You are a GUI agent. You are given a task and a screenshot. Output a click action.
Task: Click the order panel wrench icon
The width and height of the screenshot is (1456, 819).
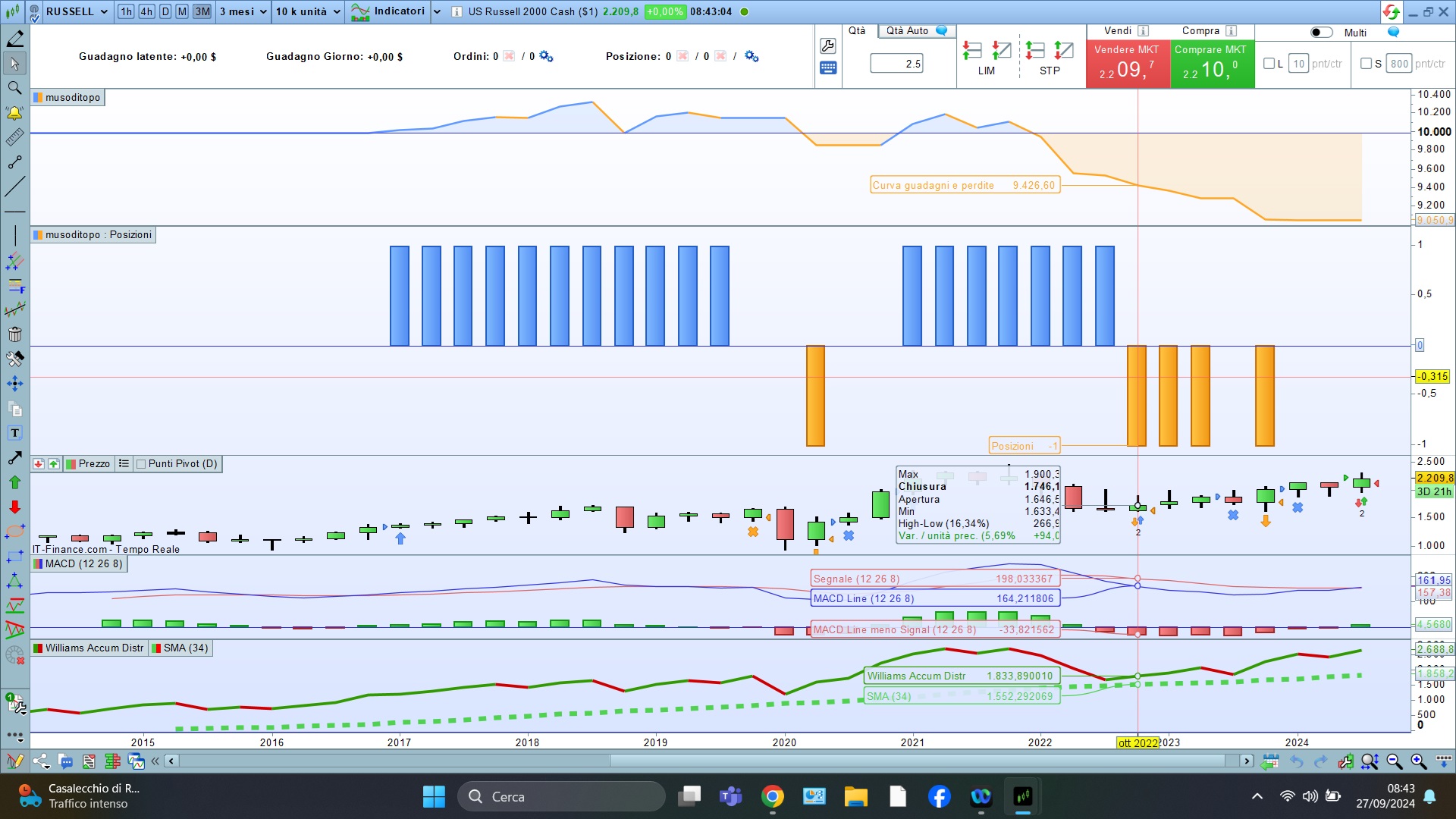[x=827, y=45]
